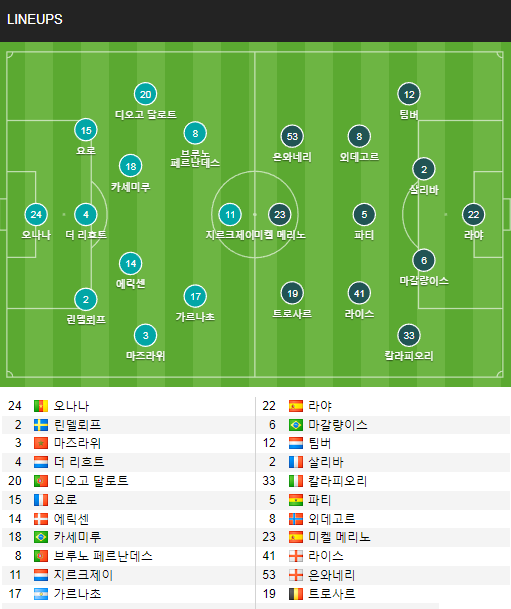Select 린델뢰프 row in lineup list
The image size is (511, 609).
128,425
